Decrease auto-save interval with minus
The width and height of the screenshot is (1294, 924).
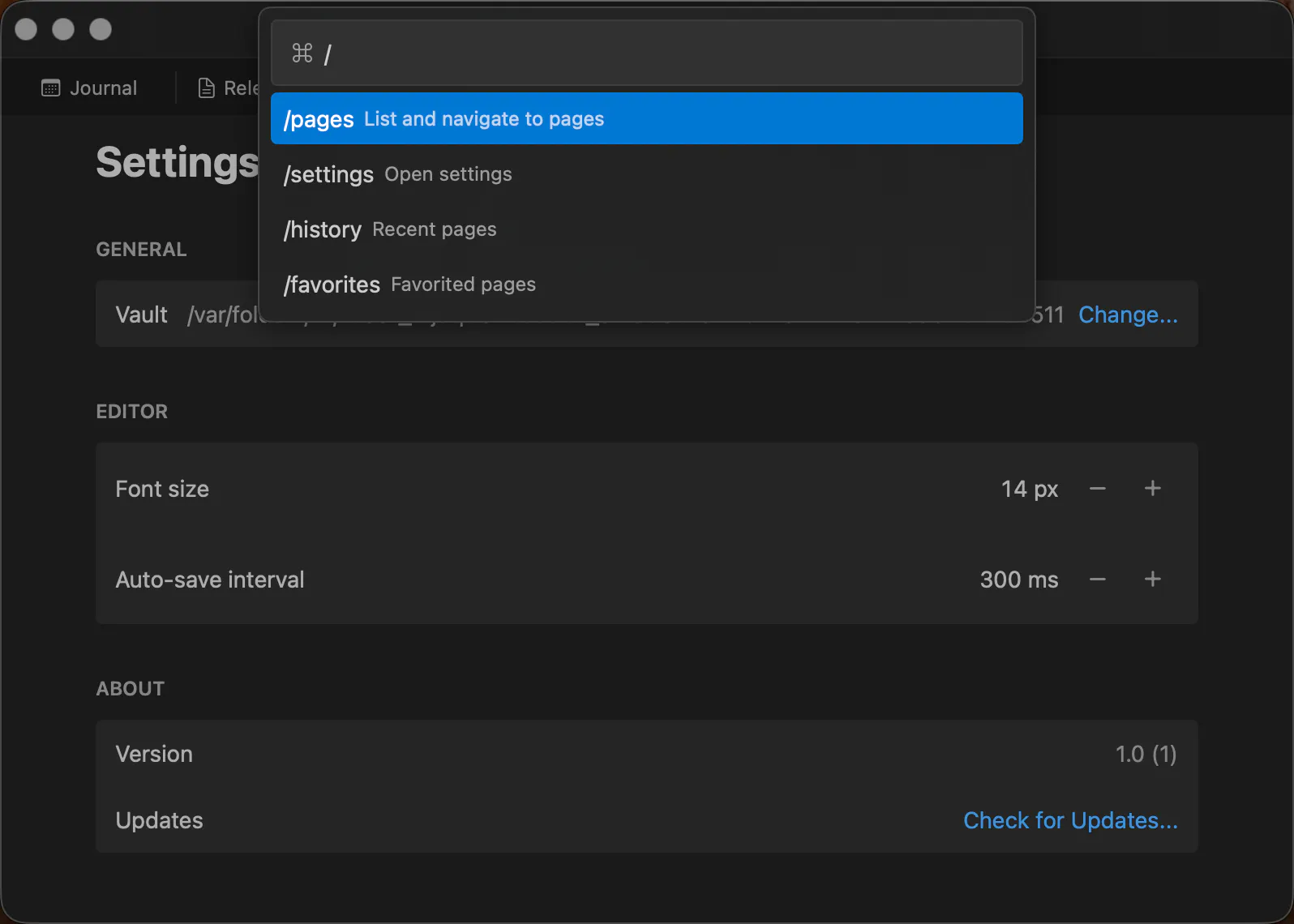pyautogui.click(x=1098, y=580)
